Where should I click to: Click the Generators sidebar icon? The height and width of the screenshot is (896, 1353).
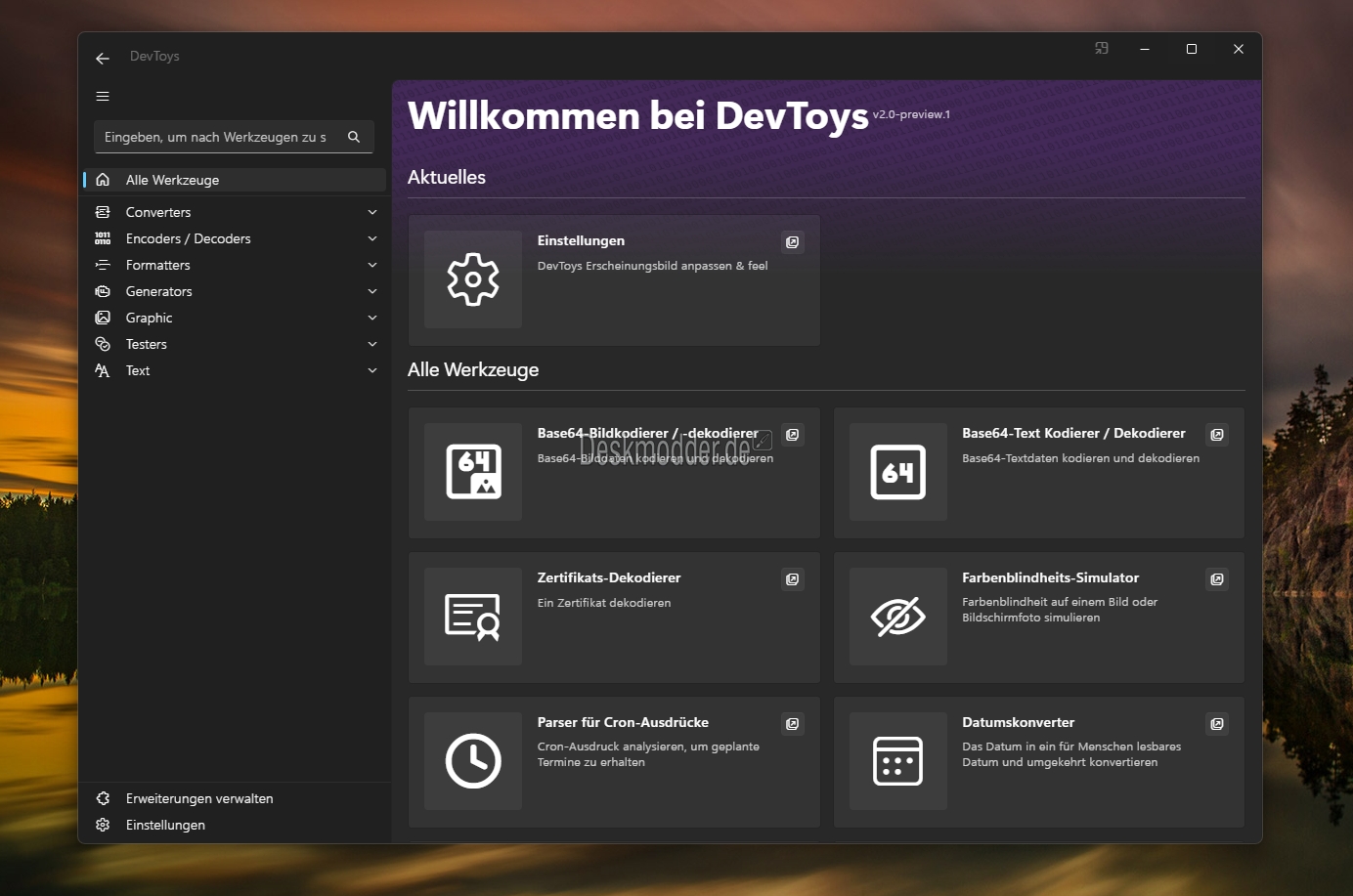click(x=103, y=291)
